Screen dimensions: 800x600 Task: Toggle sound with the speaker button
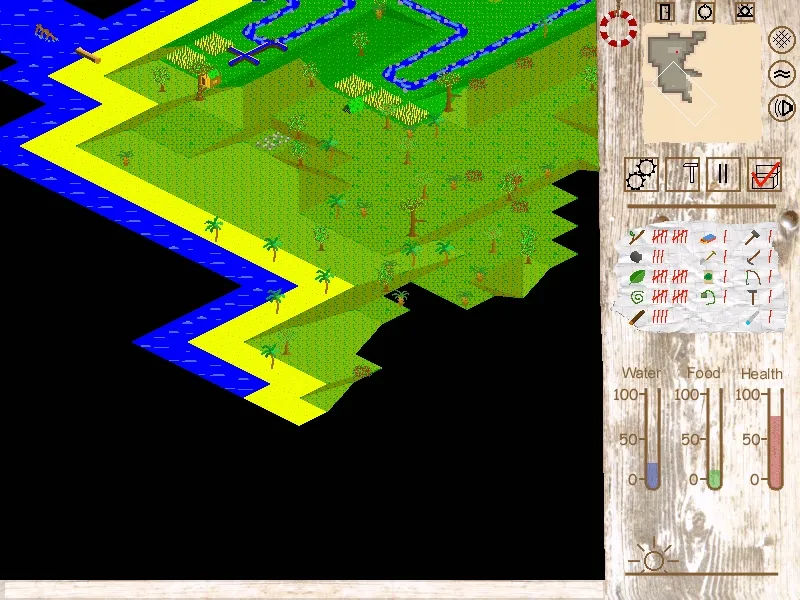781,108
